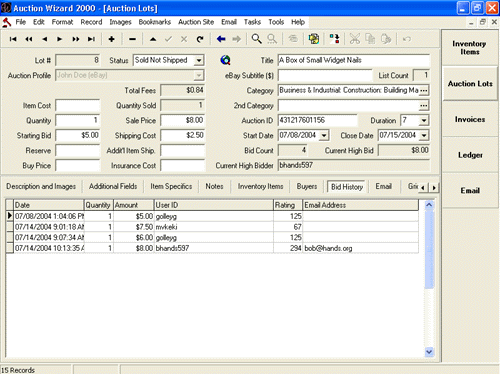Viewport: 500px width, 374px height.
Task: Expand the Duration dropdown
Action: click(x=424, y=120)
